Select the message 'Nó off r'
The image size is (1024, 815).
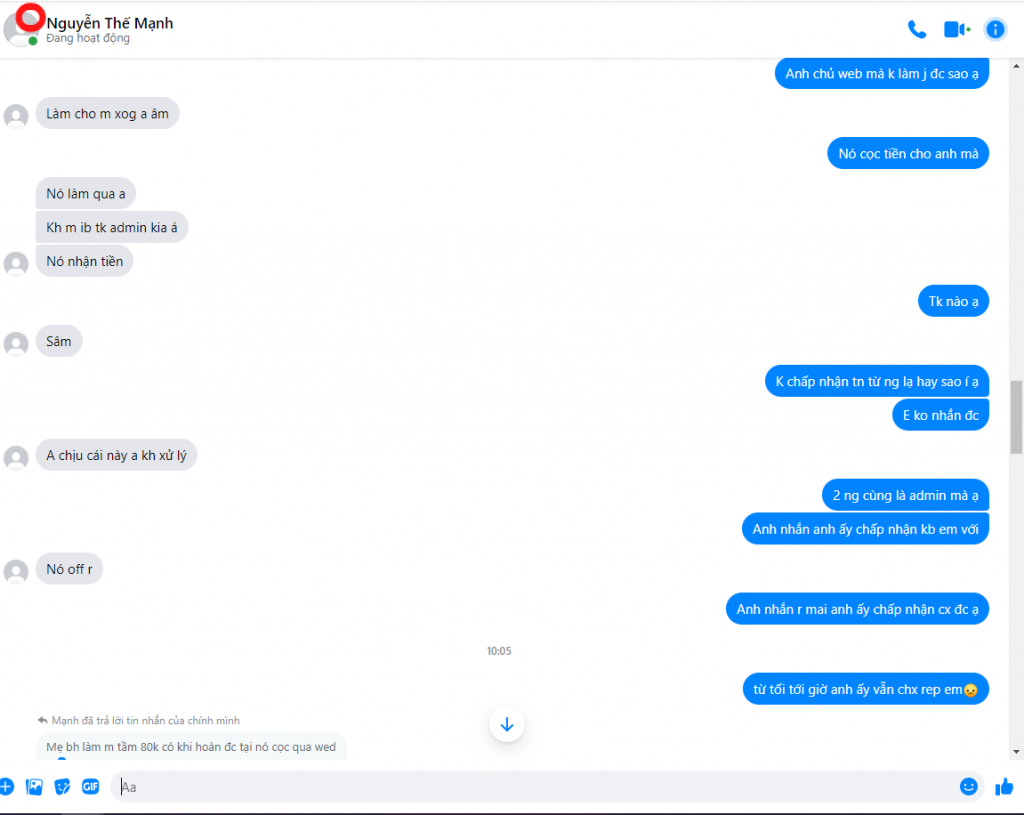[x=69, y=569]
